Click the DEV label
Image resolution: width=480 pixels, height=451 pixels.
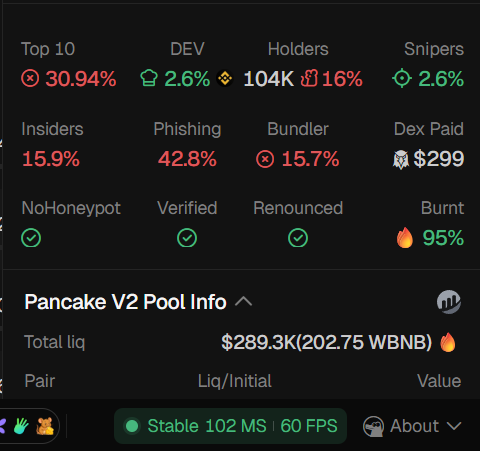pyautogui.click(x=187, y=49)
